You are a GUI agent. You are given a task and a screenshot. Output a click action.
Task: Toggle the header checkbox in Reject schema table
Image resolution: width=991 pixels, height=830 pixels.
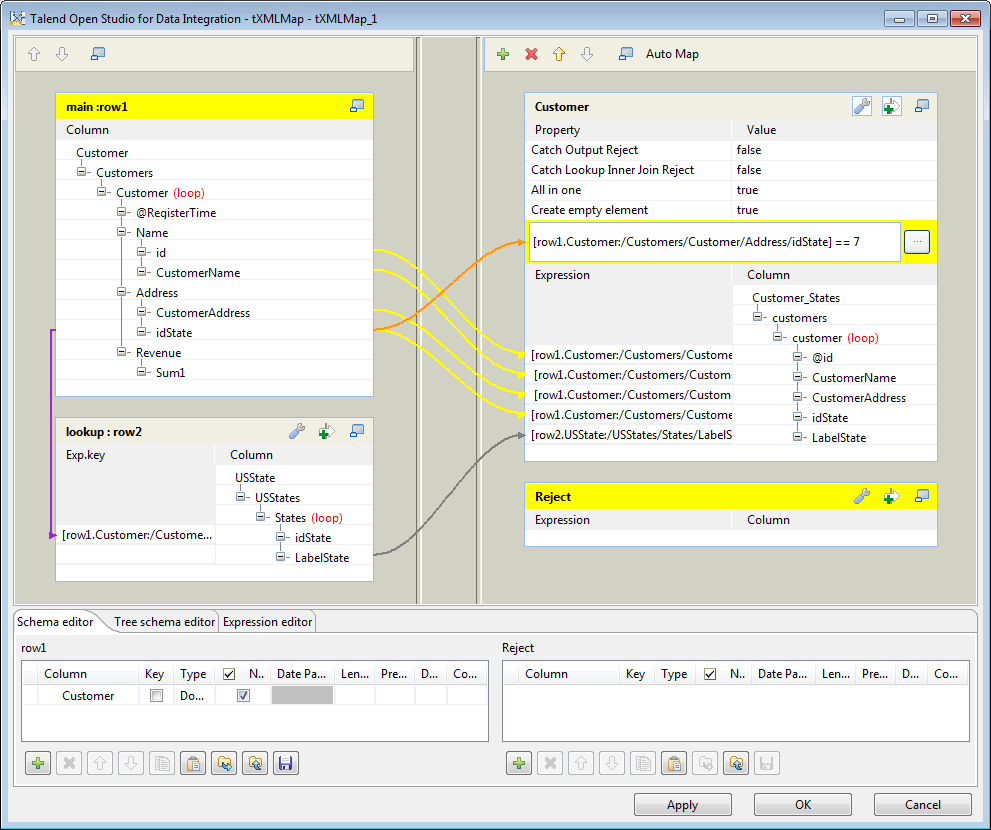(x=710, y=674)
